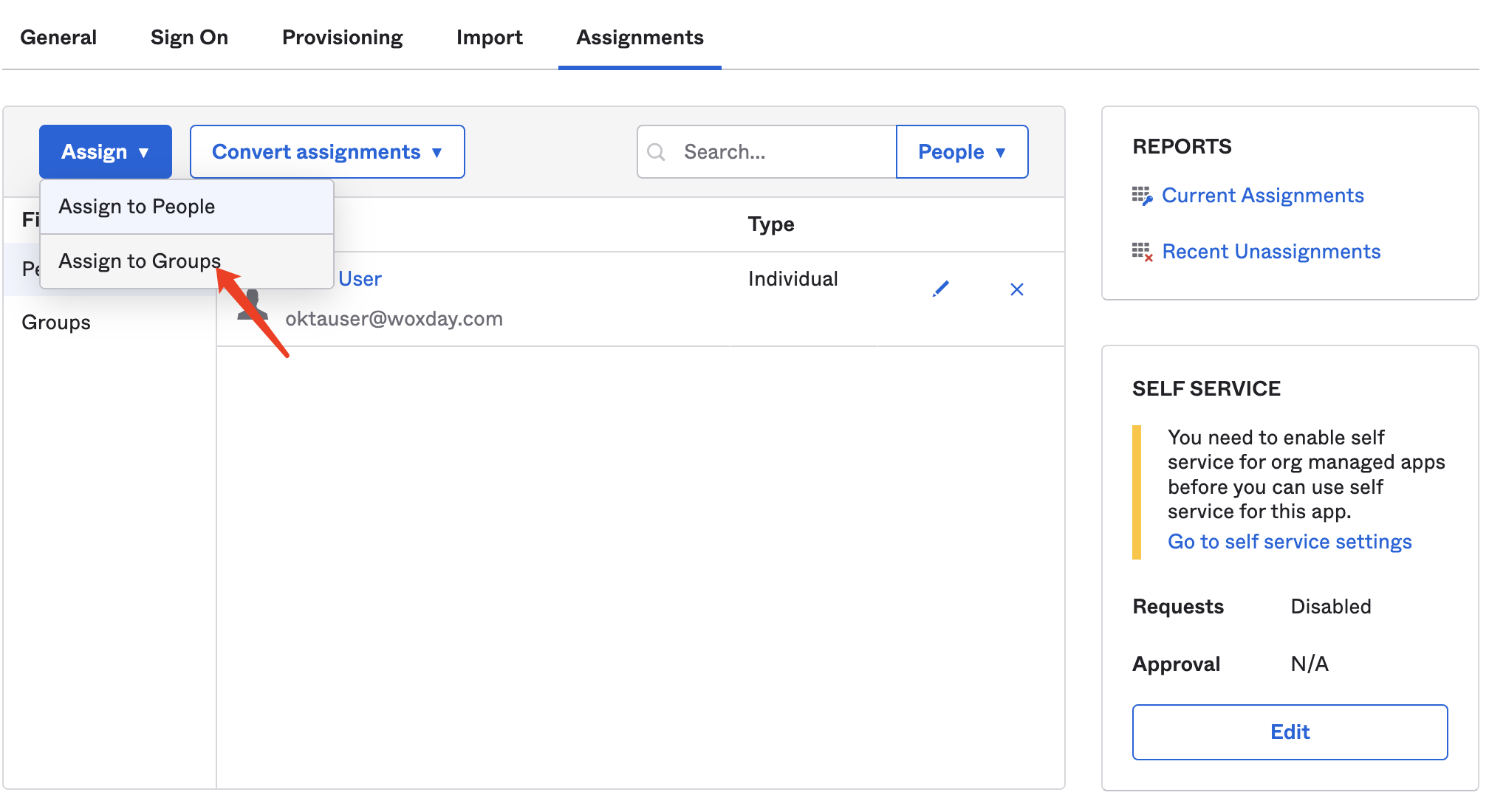Click the N/A Approval value
1489x812 pixels.
[1309, 664]
